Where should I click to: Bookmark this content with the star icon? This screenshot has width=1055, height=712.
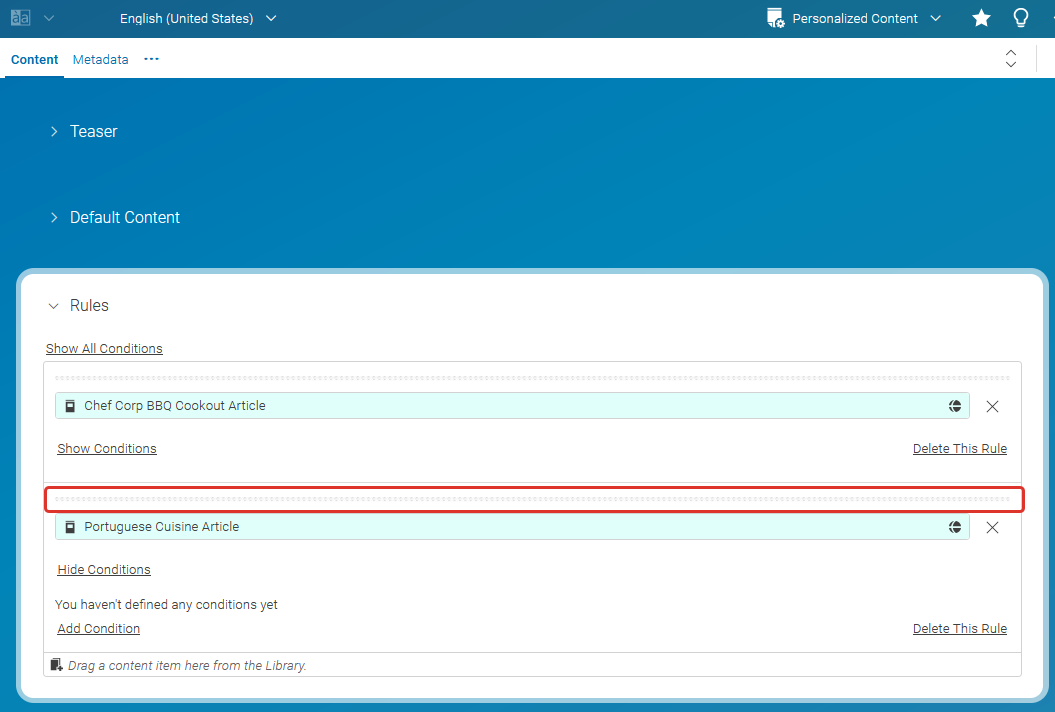click(981, 18)
